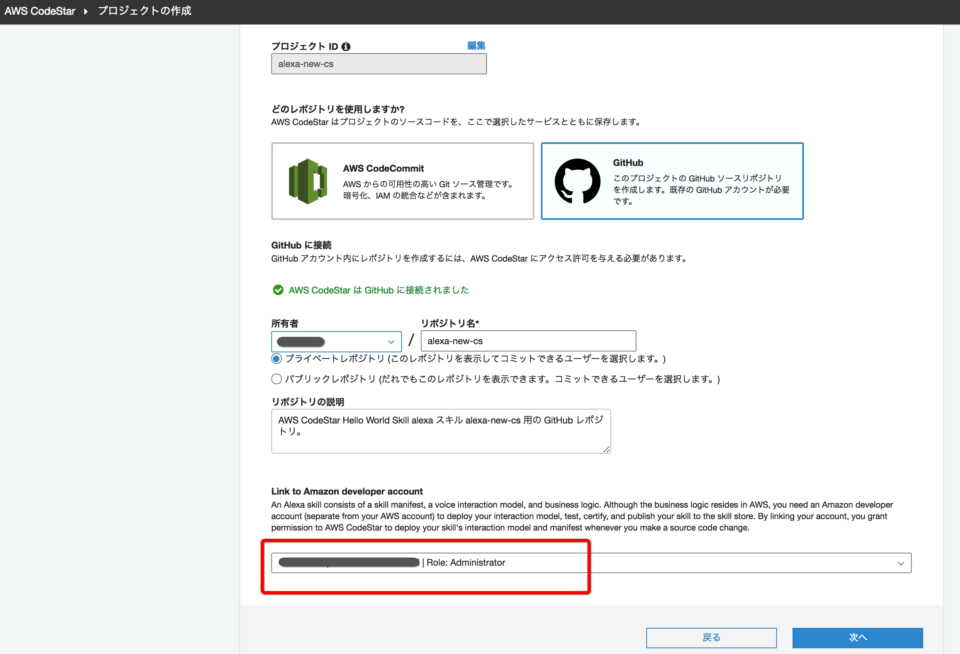Click the chevron on the developer account dropdown
This screenshot has height=654, width=960.
(x=899, y=562)
